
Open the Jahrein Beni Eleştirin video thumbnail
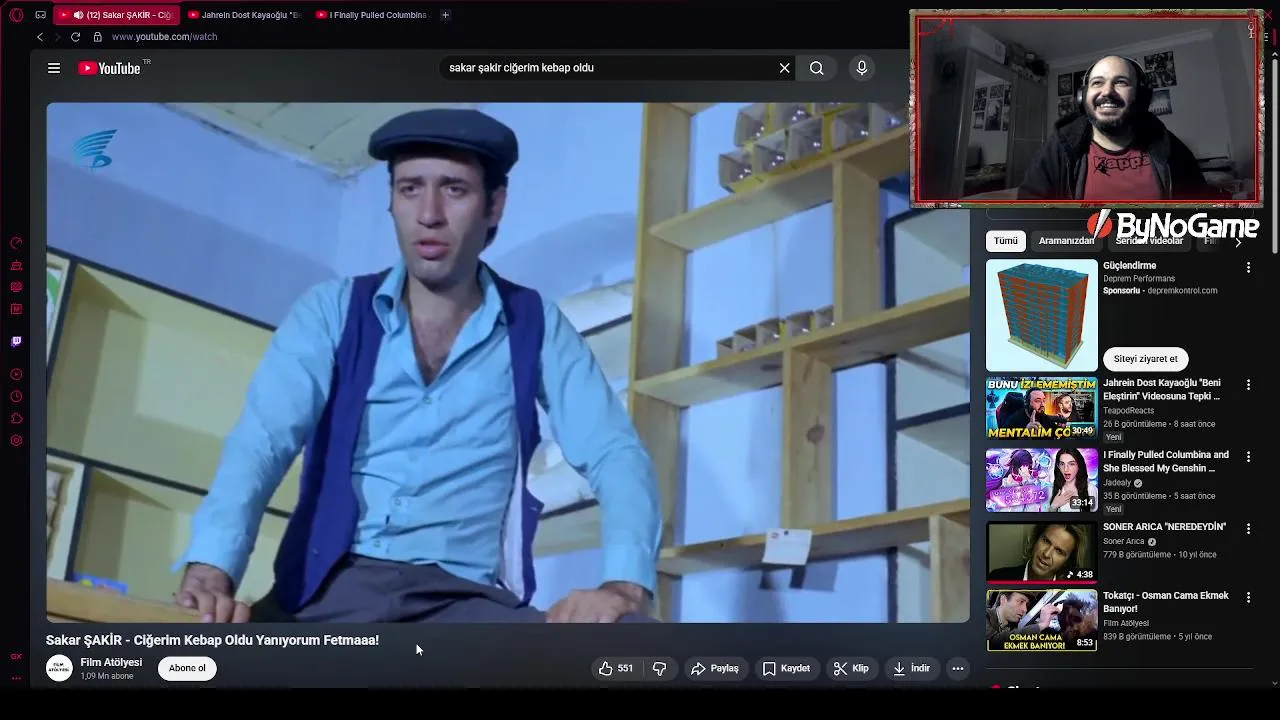click(1042, 408)
